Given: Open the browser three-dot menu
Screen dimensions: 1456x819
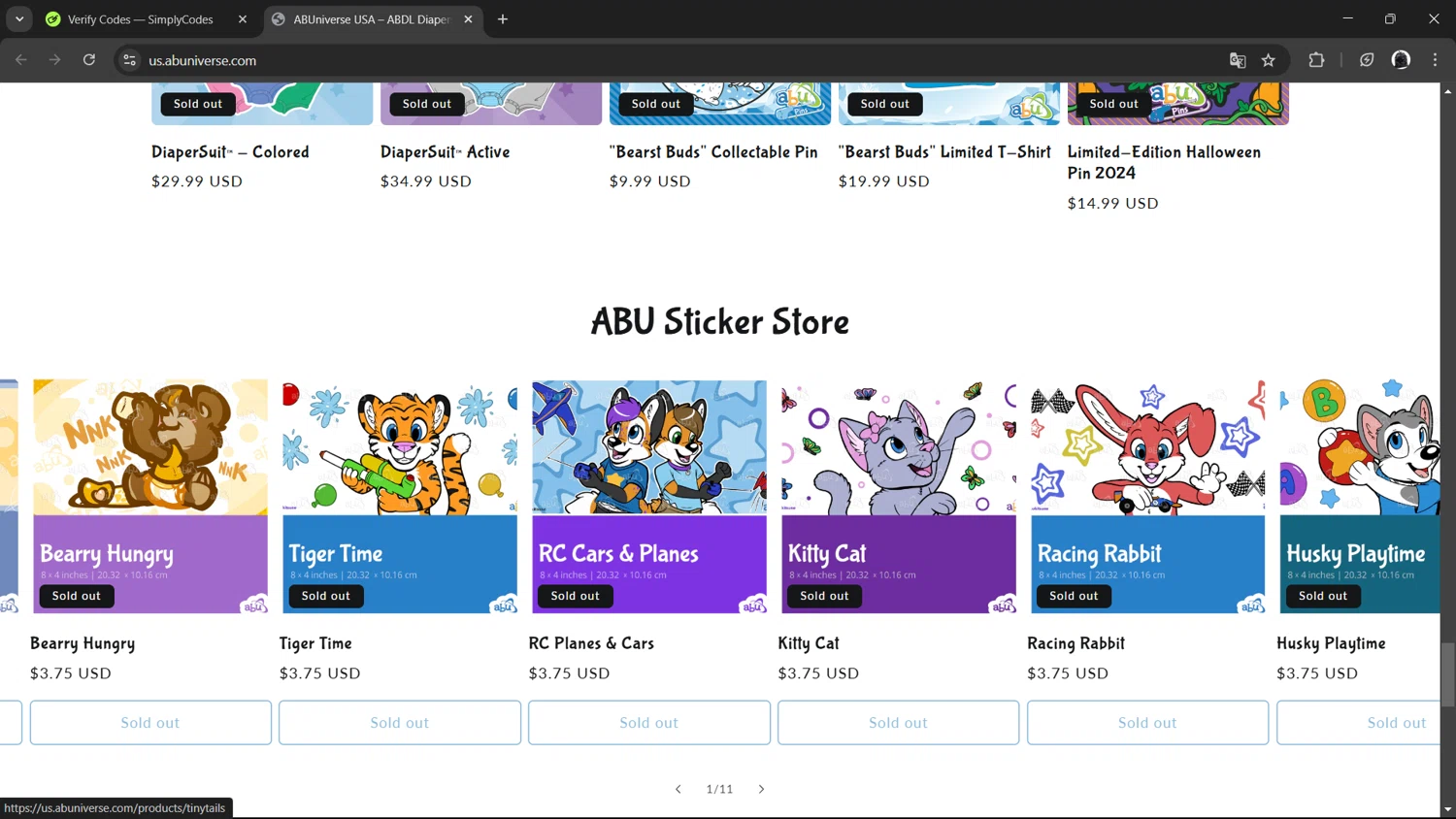Looking at the screenshot, I should tap(1435, 60).
